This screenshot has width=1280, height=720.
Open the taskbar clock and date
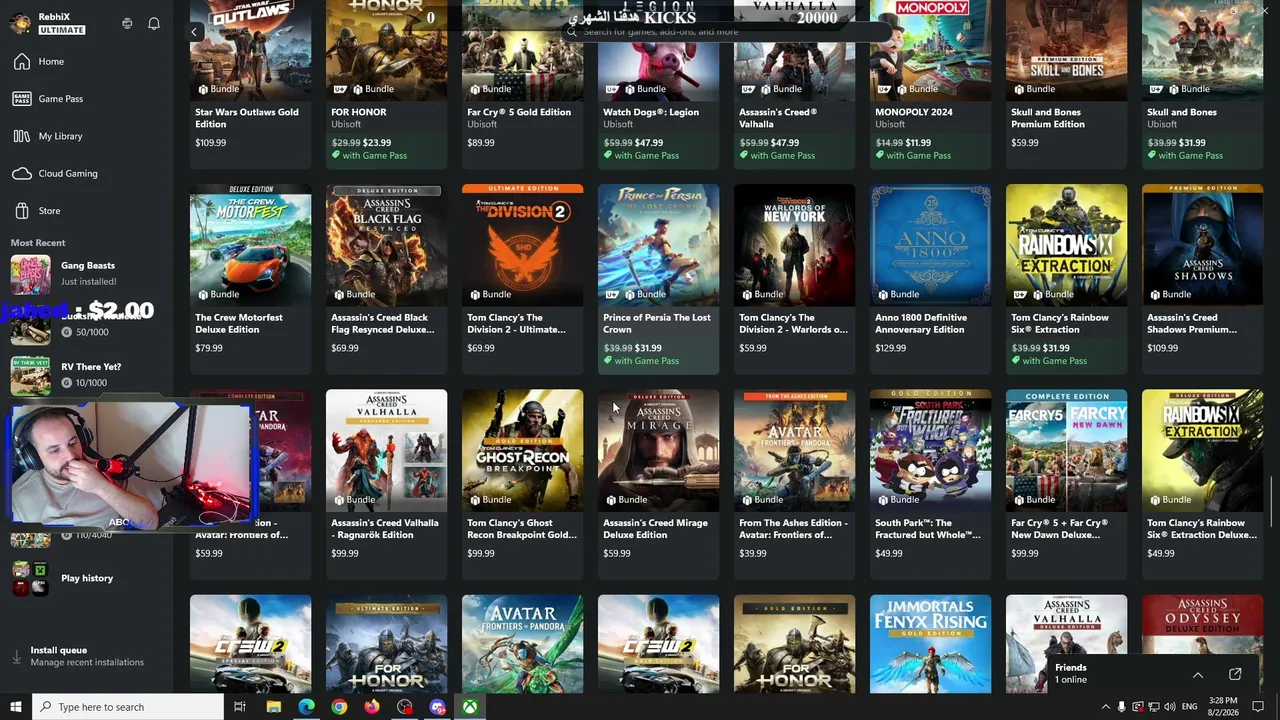point(1222,707)
